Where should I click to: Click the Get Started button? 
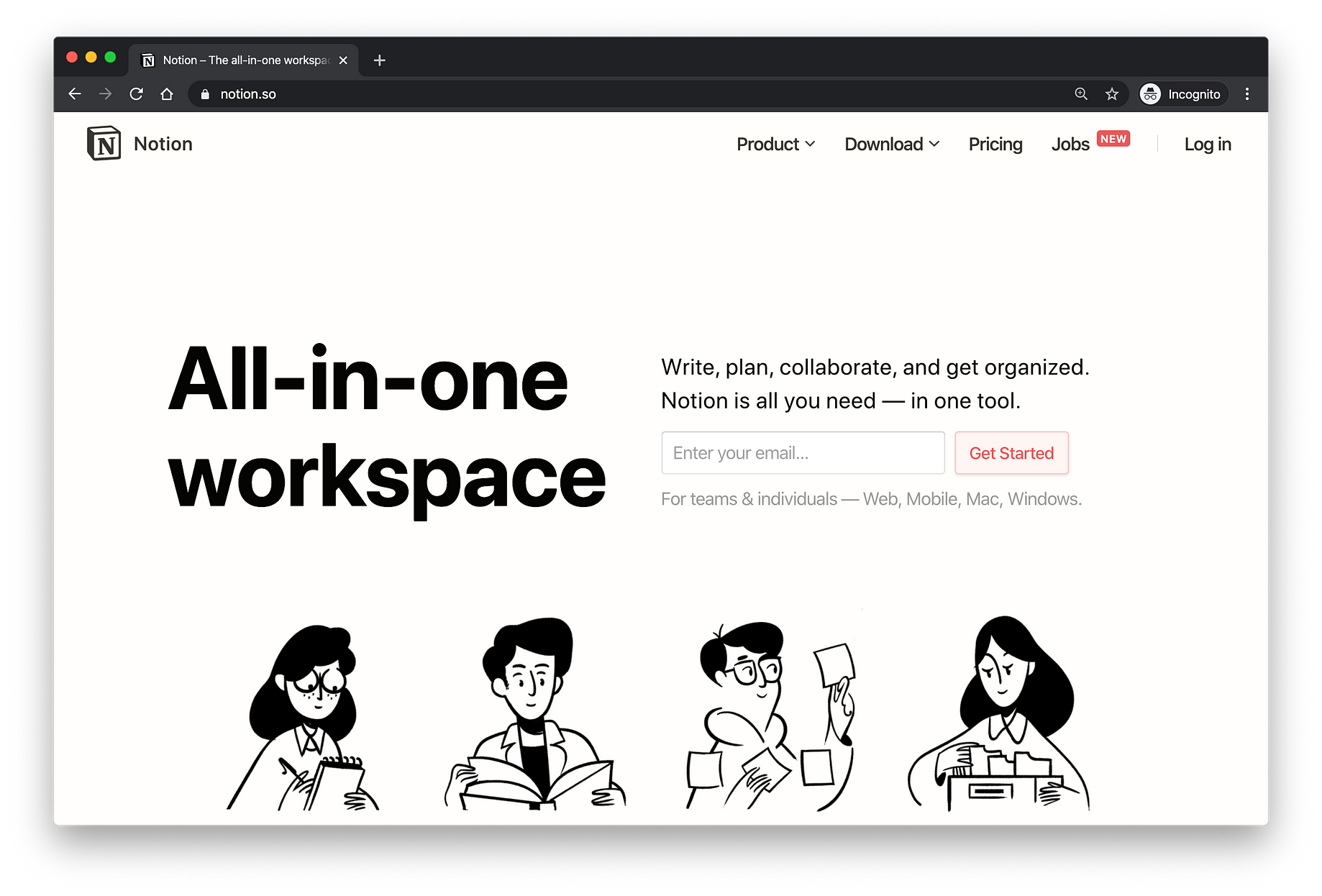1011,453
